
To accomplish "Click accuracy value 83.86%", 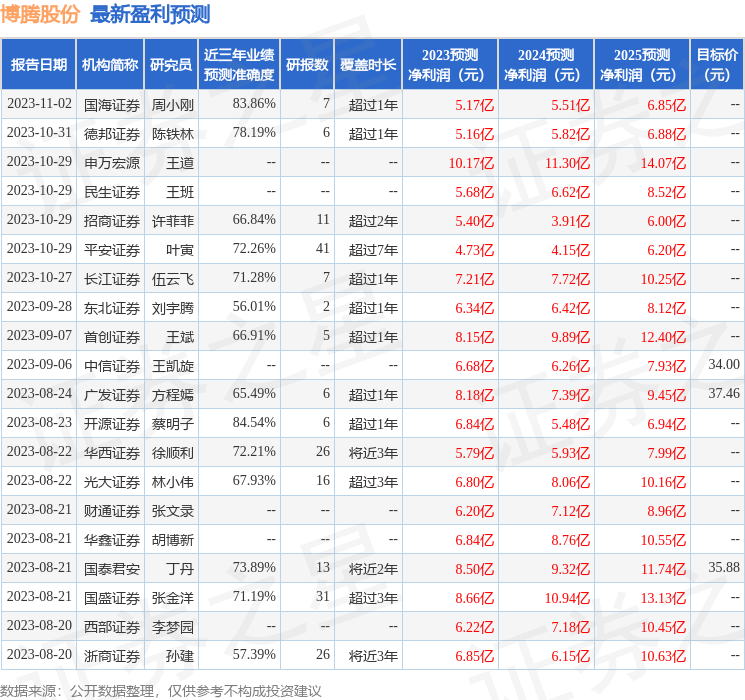I will [x=254, y=104].
